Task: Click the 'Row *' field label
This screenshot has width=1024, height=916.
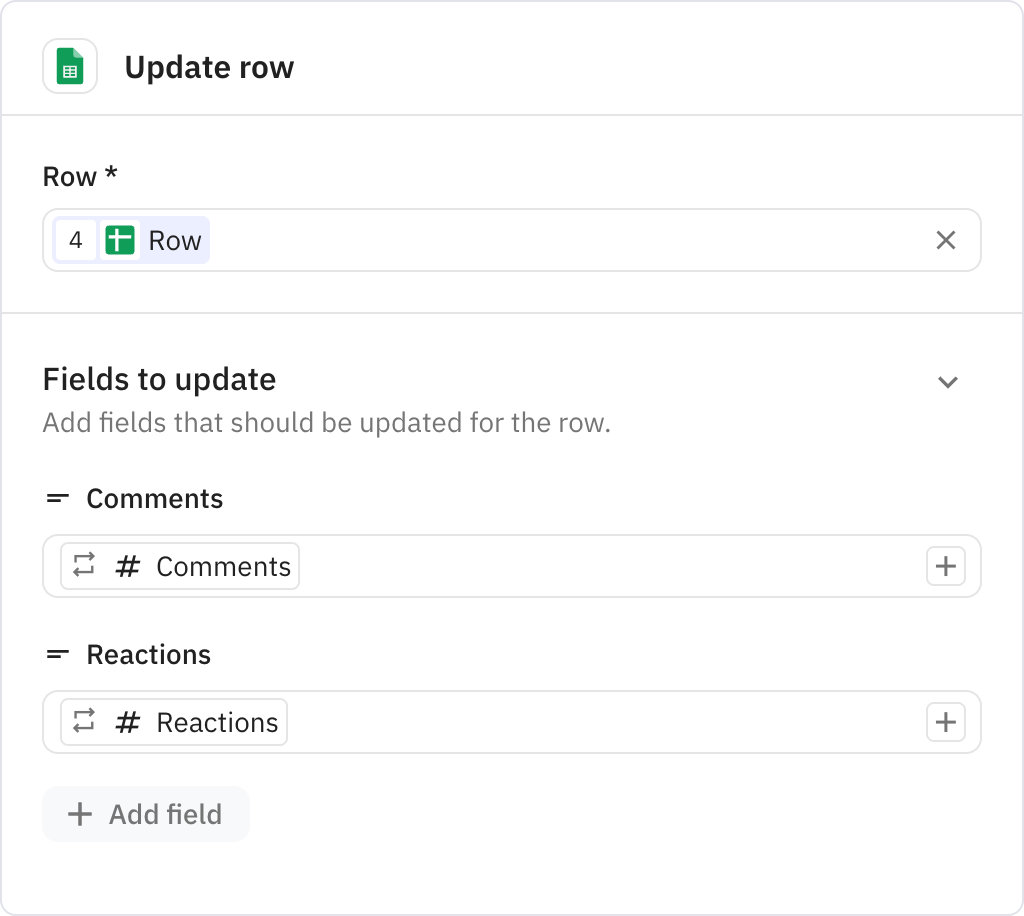Action: tap(80, 176)
